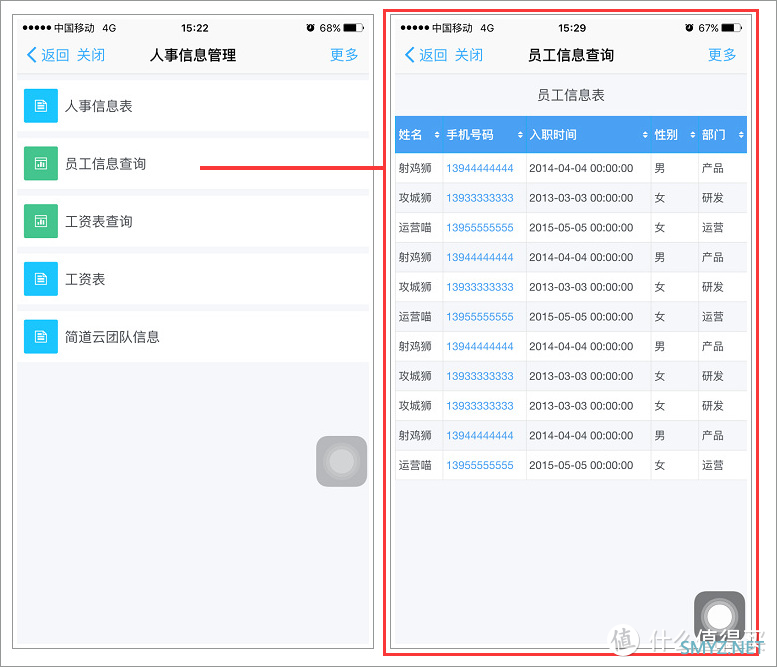Go back with 返回 on 员工信息查询 screen

coord(426,55)
